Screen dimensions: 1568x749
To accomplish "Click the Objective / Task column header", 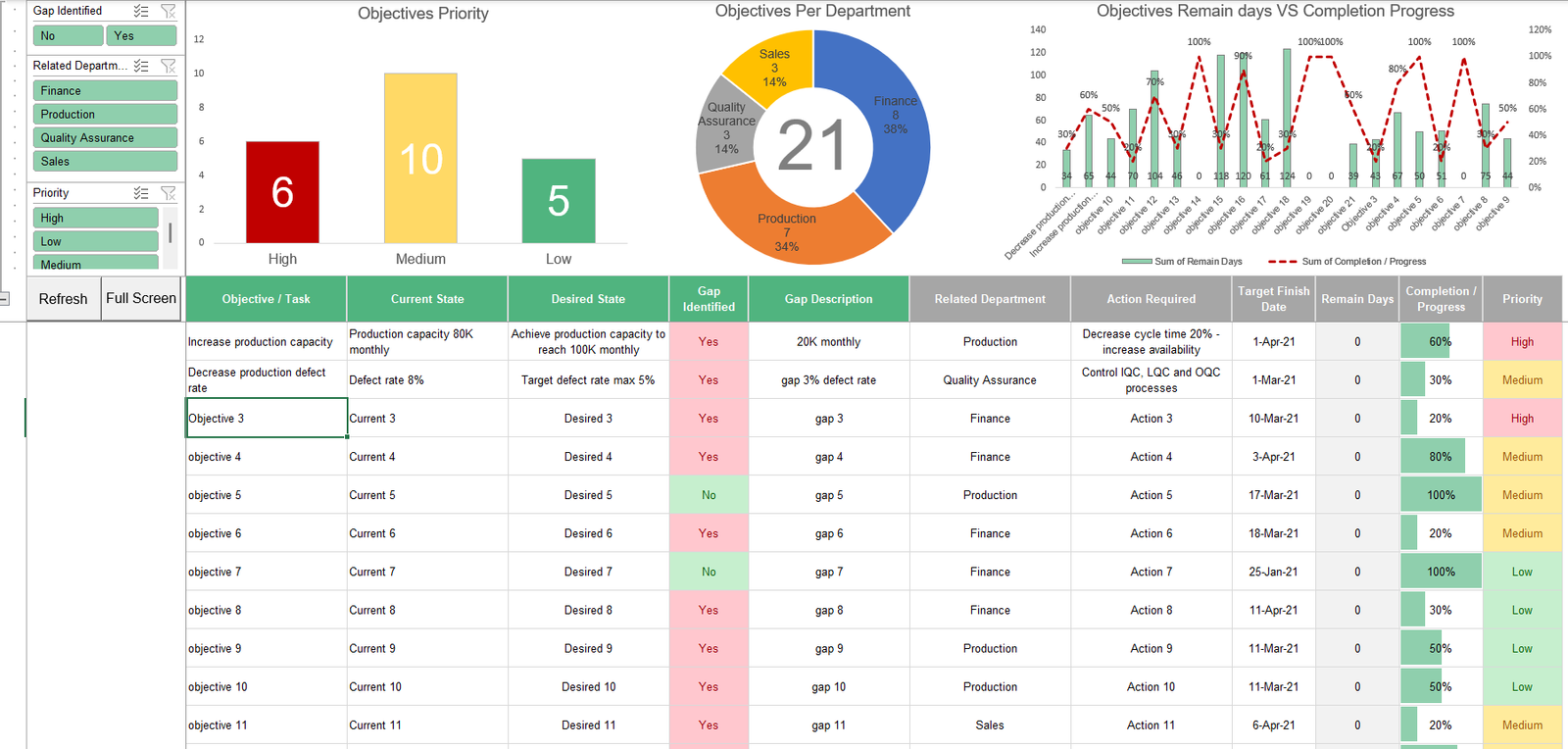I will click(266, 299).
